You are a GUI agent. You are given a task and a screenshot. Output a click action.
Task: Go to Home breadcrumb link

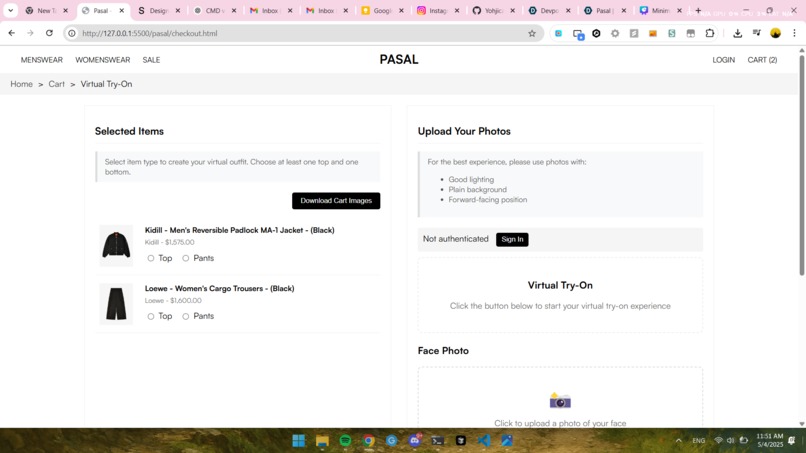[x=22, y=84]
